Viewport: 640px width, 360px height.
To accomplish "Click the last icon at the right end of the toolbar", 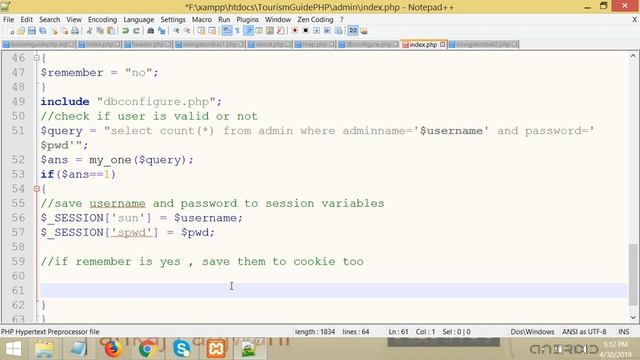I will [x=364, y=31].
